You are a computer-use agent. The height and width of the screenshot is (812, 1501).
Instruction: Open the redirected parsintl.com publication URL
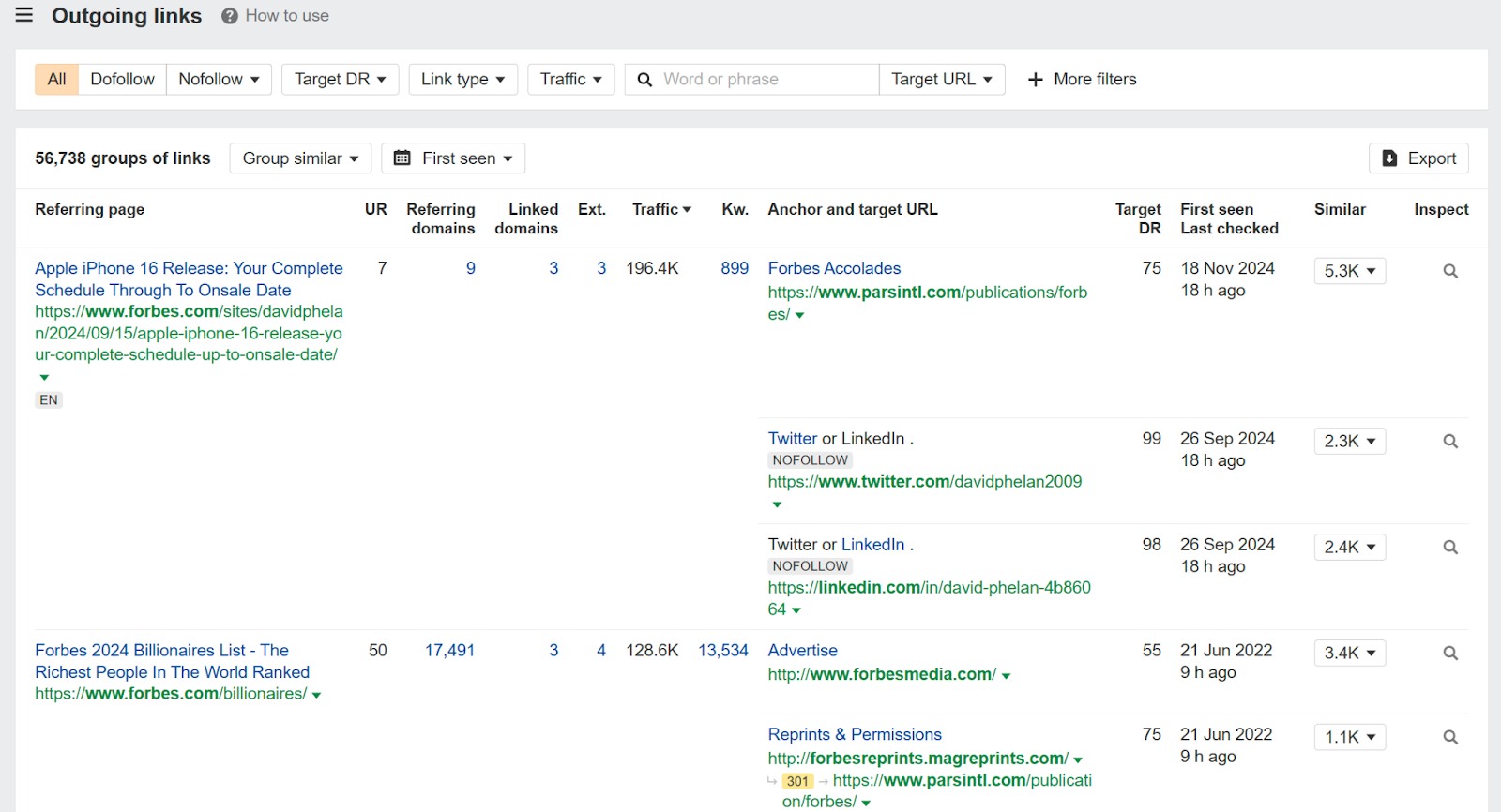click(938, 790)
